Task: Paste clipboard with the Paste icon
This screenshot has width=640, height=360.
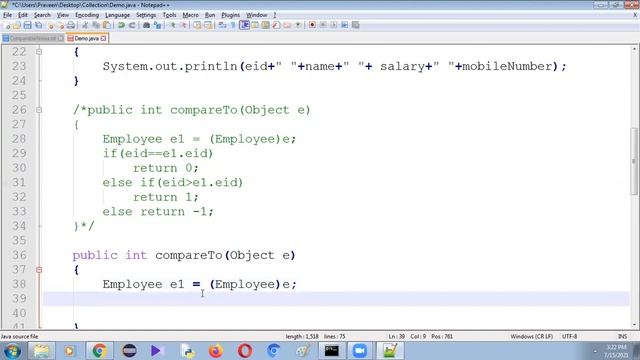Action: pyautogui.click(x=107, y=25)
